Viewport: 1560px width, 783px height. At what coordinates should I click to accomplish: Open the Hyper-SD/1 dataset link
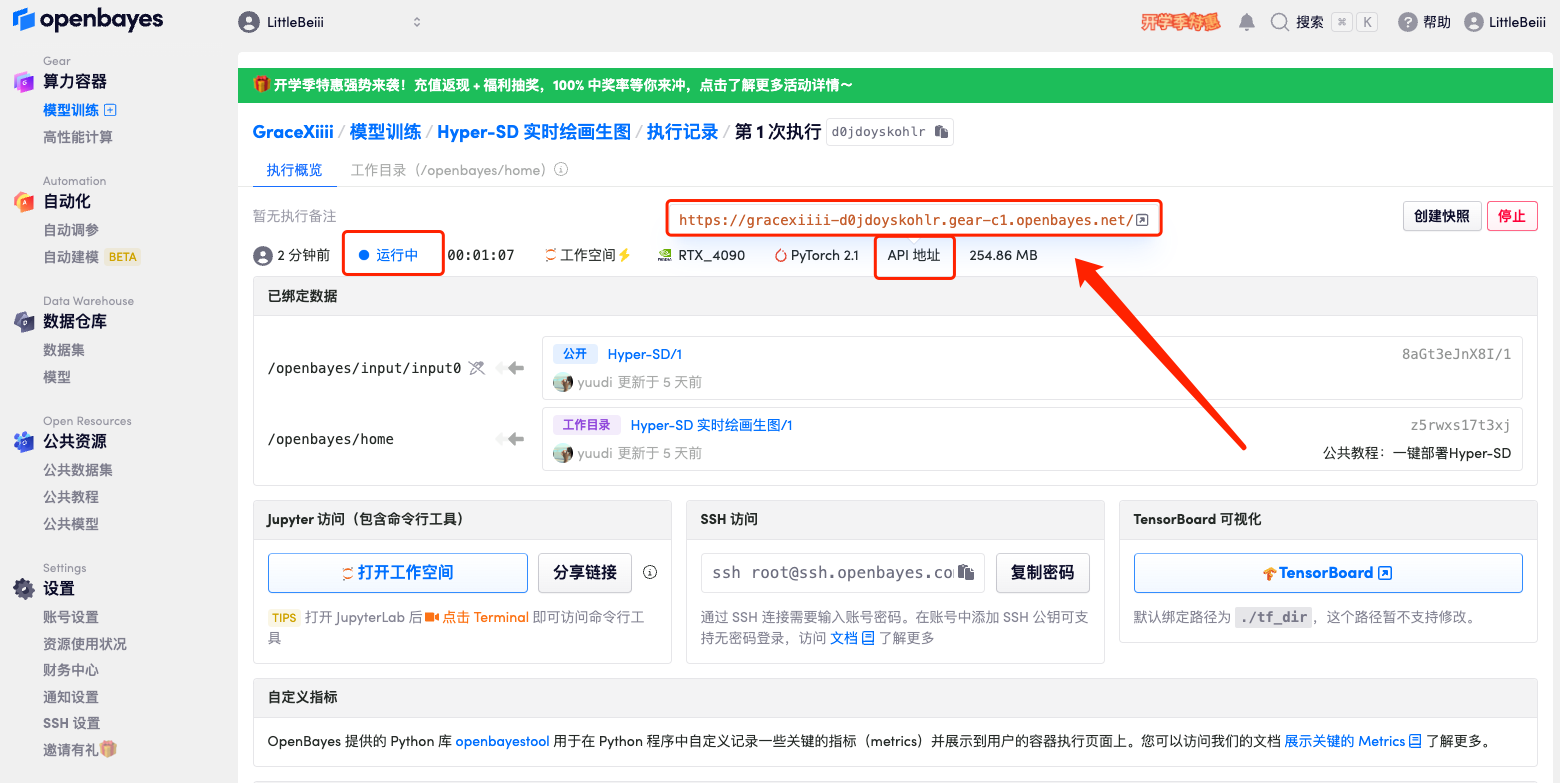[x=644, y=354]
